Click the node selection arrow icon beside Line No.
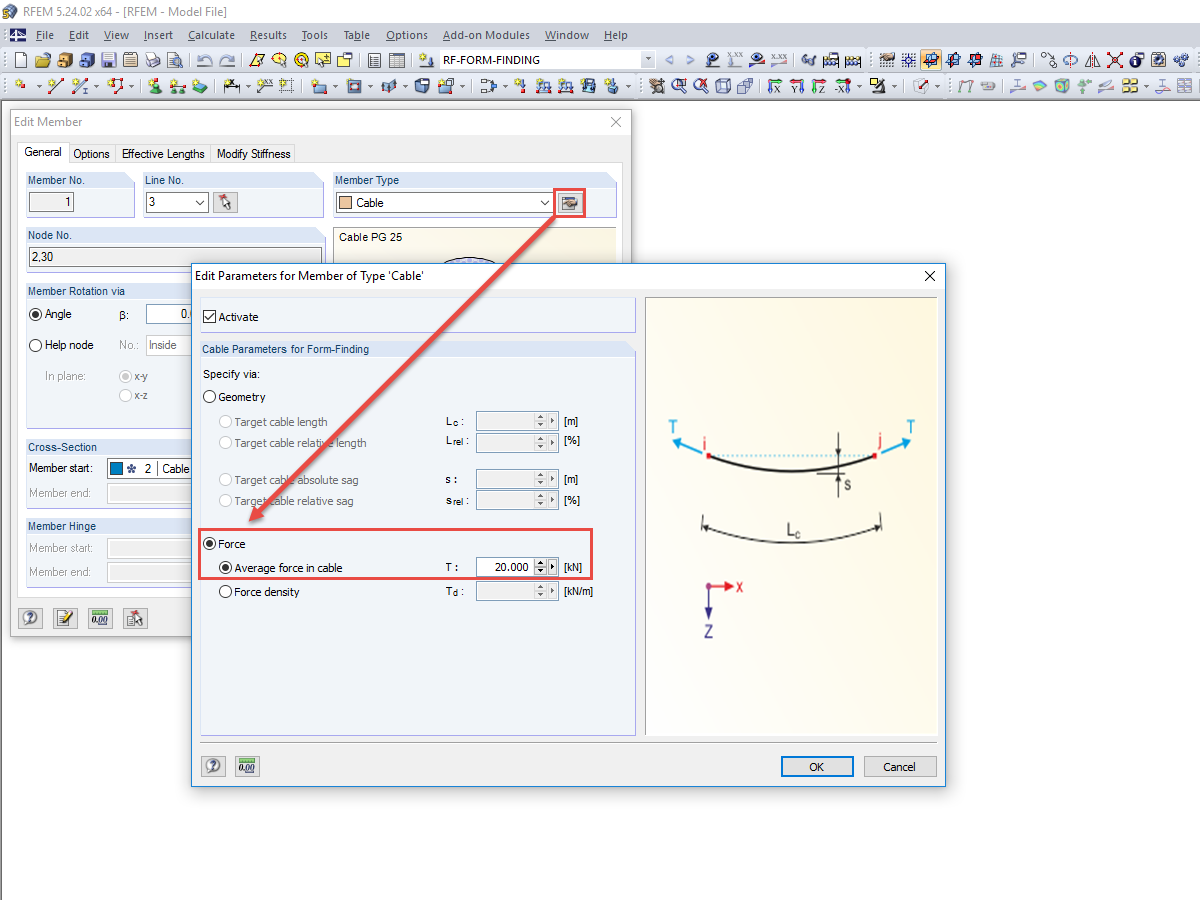 point(225,202)
